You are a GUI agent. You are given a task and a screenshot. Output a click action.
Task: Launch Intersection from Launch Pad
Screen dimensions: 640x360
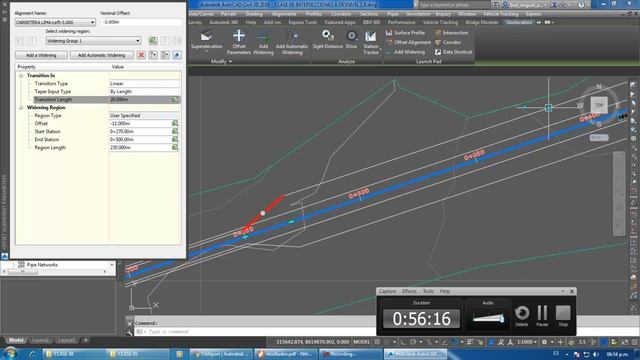(x=451, y=33)
